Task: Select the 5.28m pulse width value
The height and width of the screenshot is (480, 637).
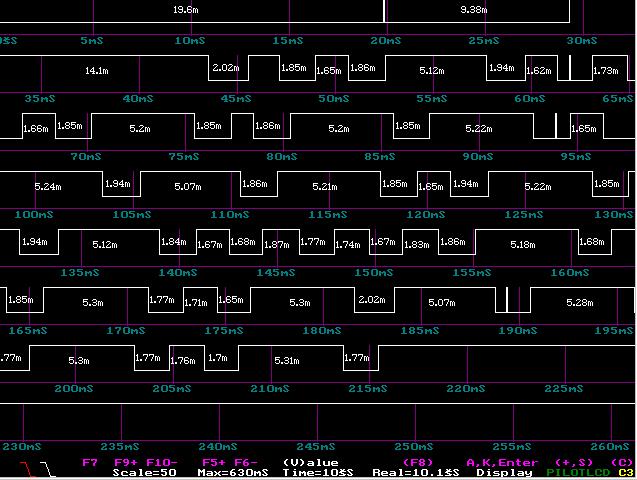Action: [x=580, y=303]
